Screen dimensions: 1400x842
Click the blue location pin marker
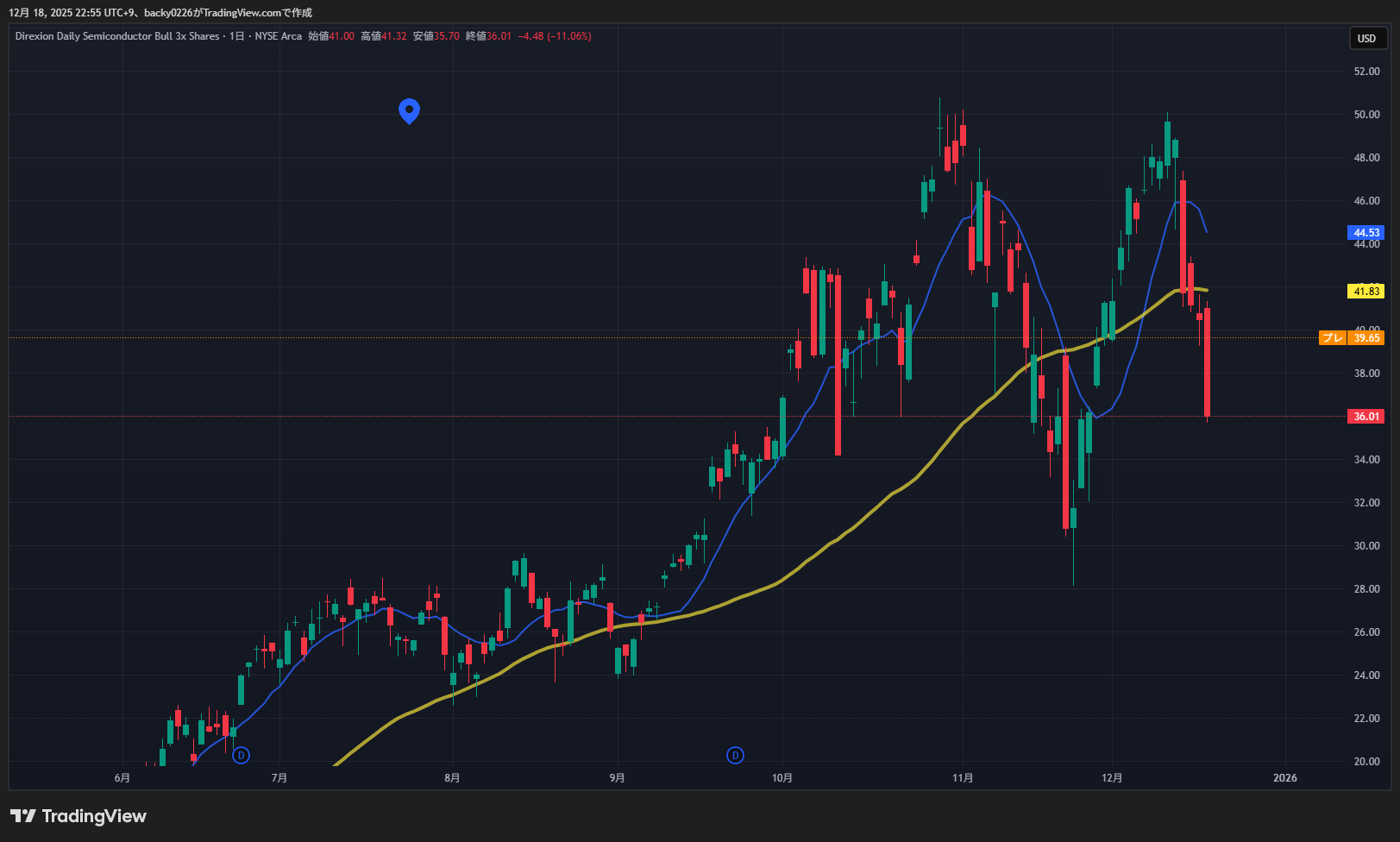[409, 110]
